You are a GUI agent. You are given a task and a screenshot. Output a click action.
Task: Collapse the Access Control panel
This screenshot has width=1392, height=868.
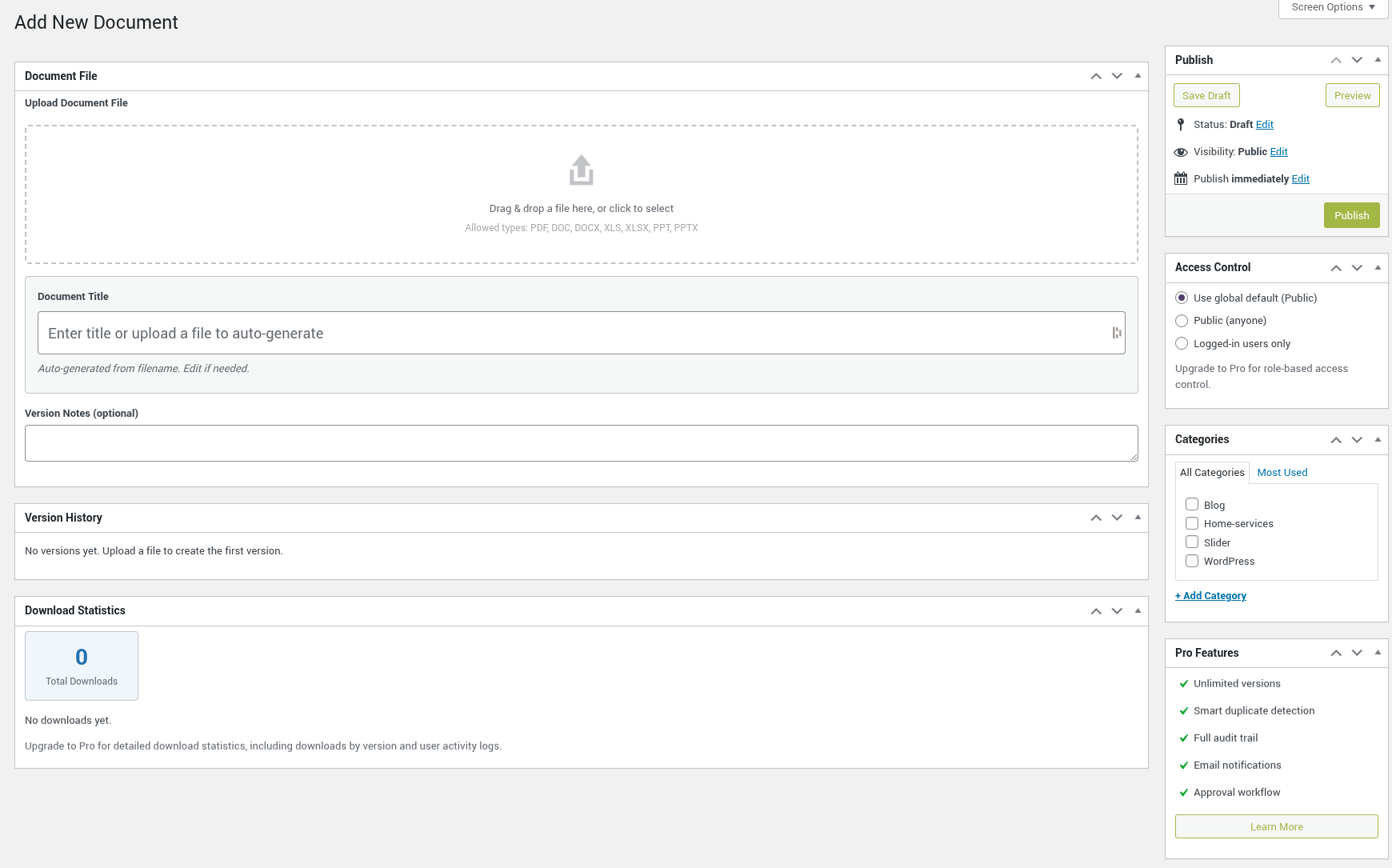(1378, 267)
